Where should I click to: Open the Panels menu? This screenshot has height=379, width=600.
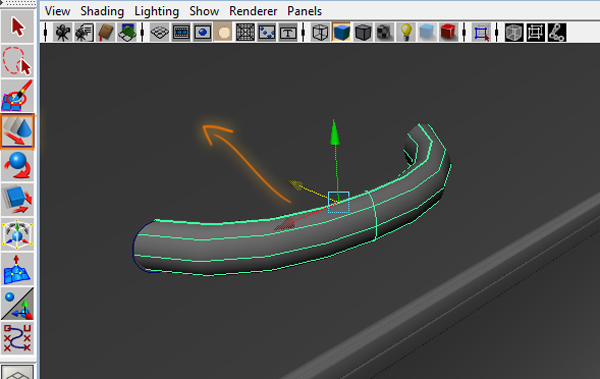305,11
